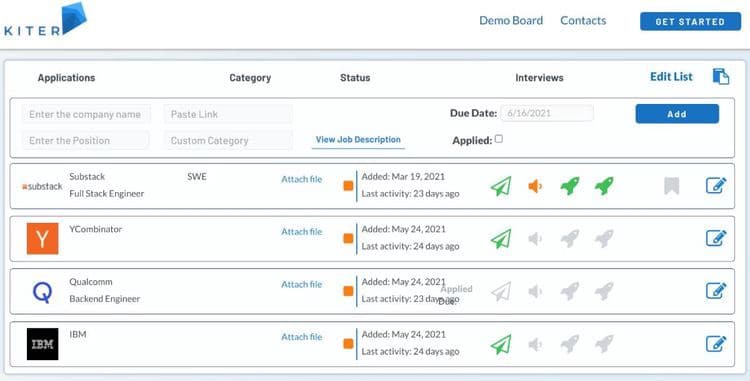Click YCombinator's second gray rocket icon
Screen dimensions: 750x381
click(604, 239)
